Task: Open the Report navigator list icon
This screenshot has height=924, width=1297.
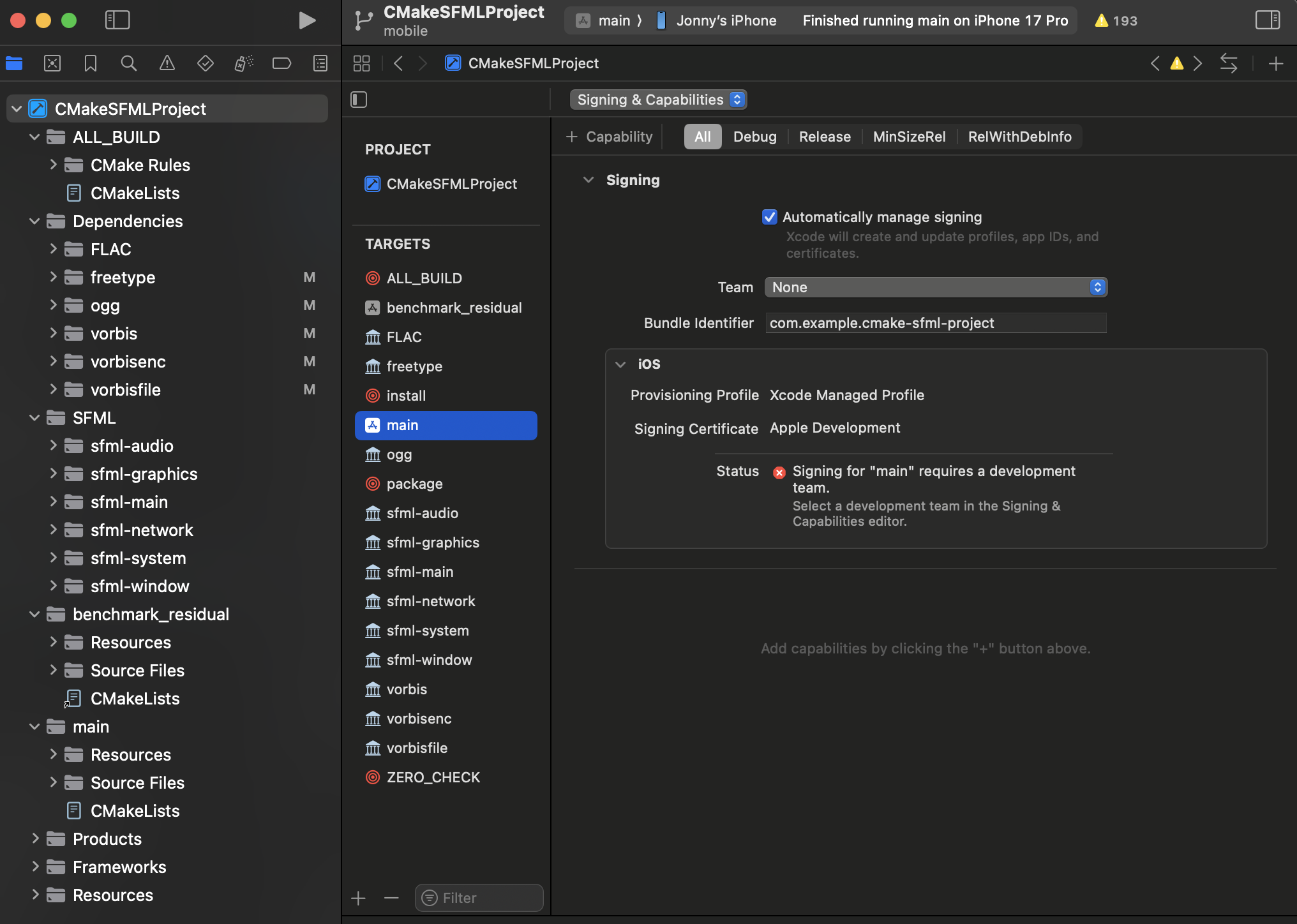Action: coord(320,63)
